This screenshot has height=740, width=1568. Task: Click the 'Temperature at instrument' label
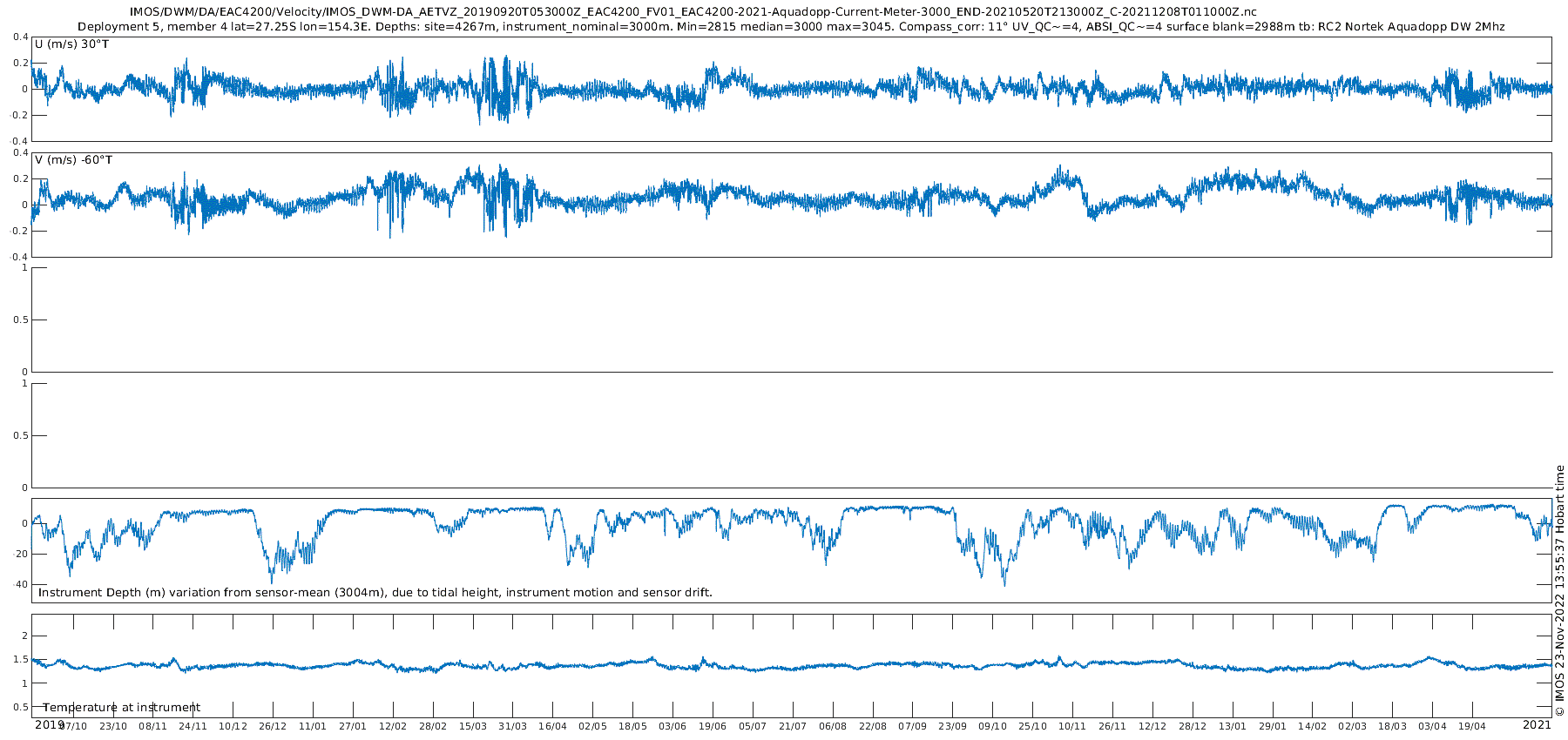(x=122, y=708)
